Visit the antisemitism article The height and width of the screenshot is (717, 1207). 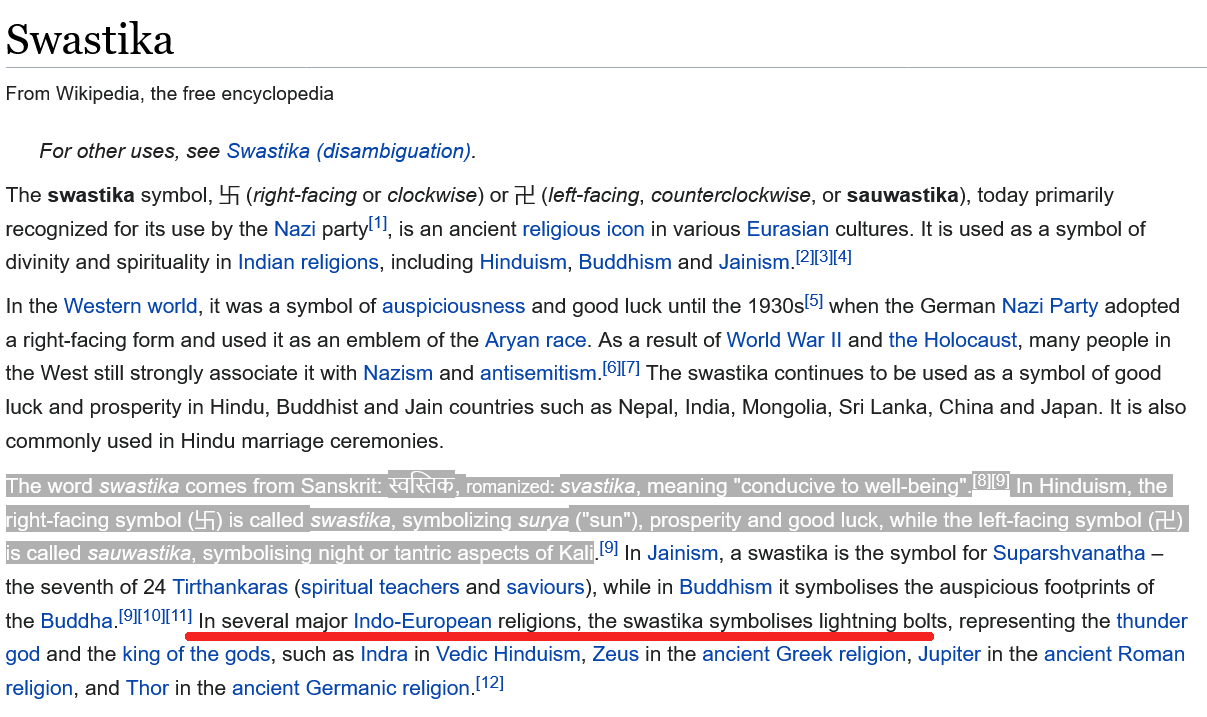click(538, 374)
